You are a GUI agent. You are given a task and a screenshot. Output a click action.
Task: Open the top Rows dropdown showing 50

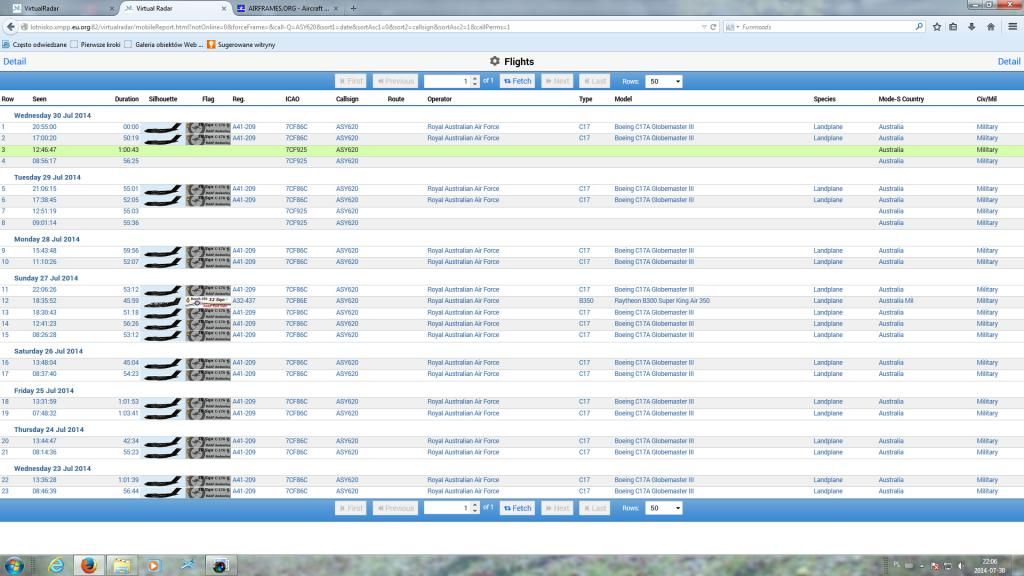[664, 81]
